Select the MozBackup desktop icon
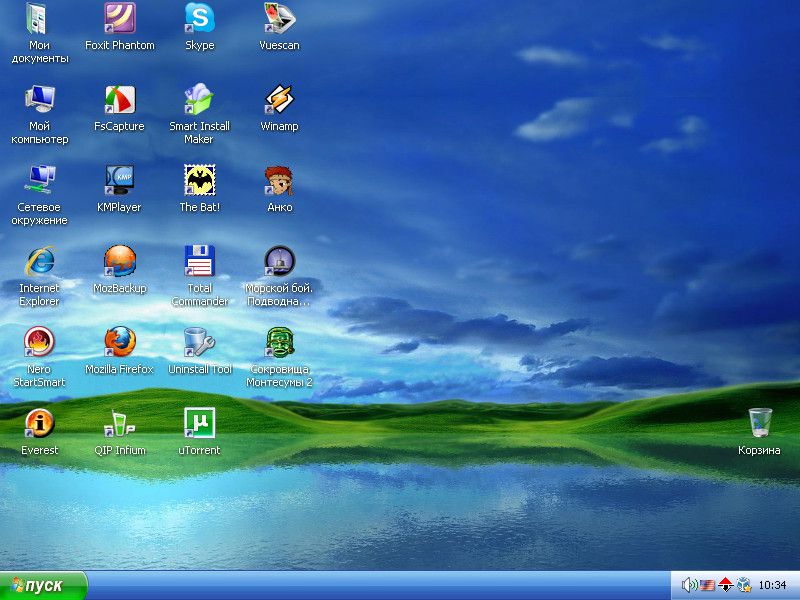This screenshot has height=600, width=800. click(120, 262)
